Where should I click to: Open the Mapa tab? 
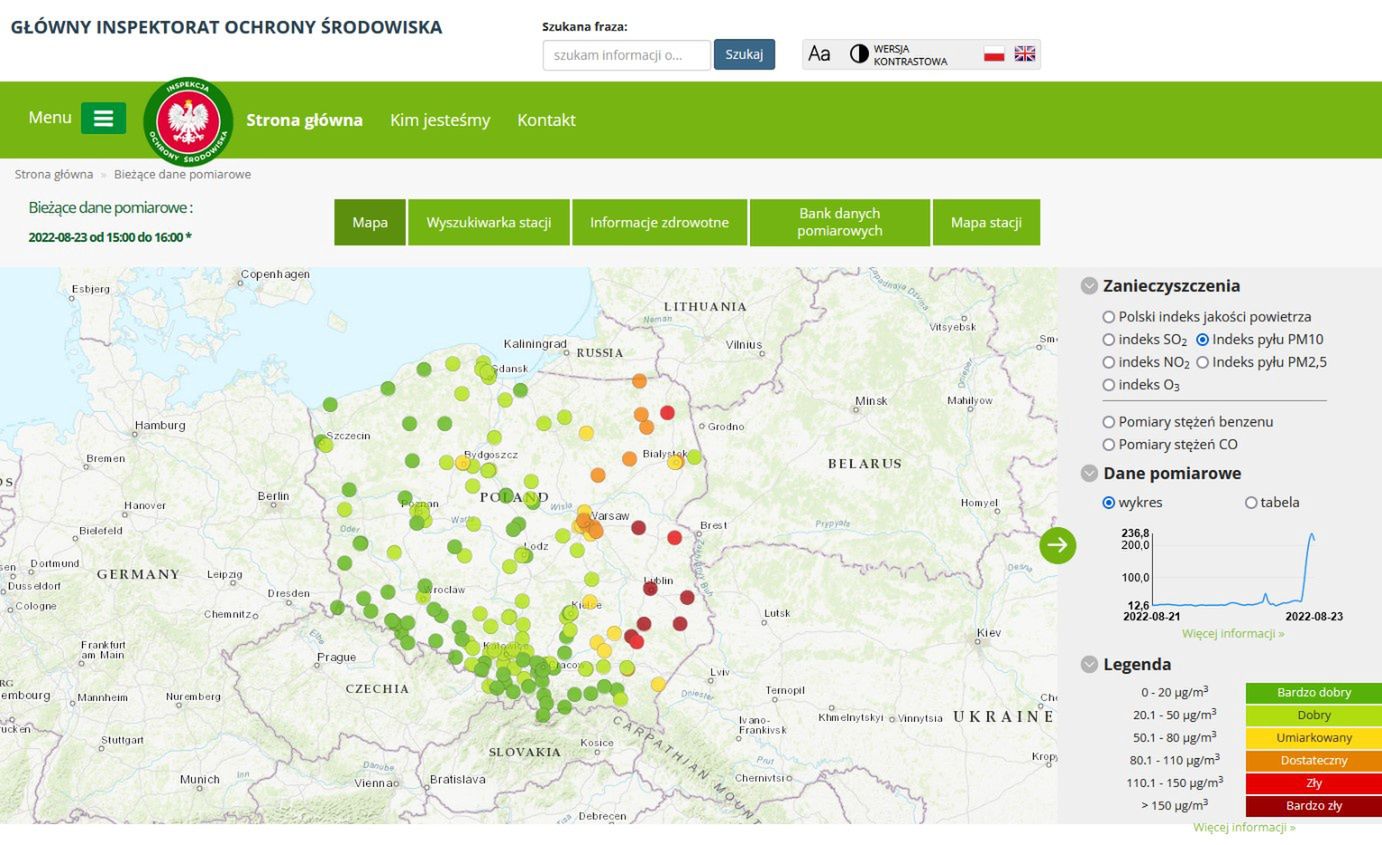370,222
